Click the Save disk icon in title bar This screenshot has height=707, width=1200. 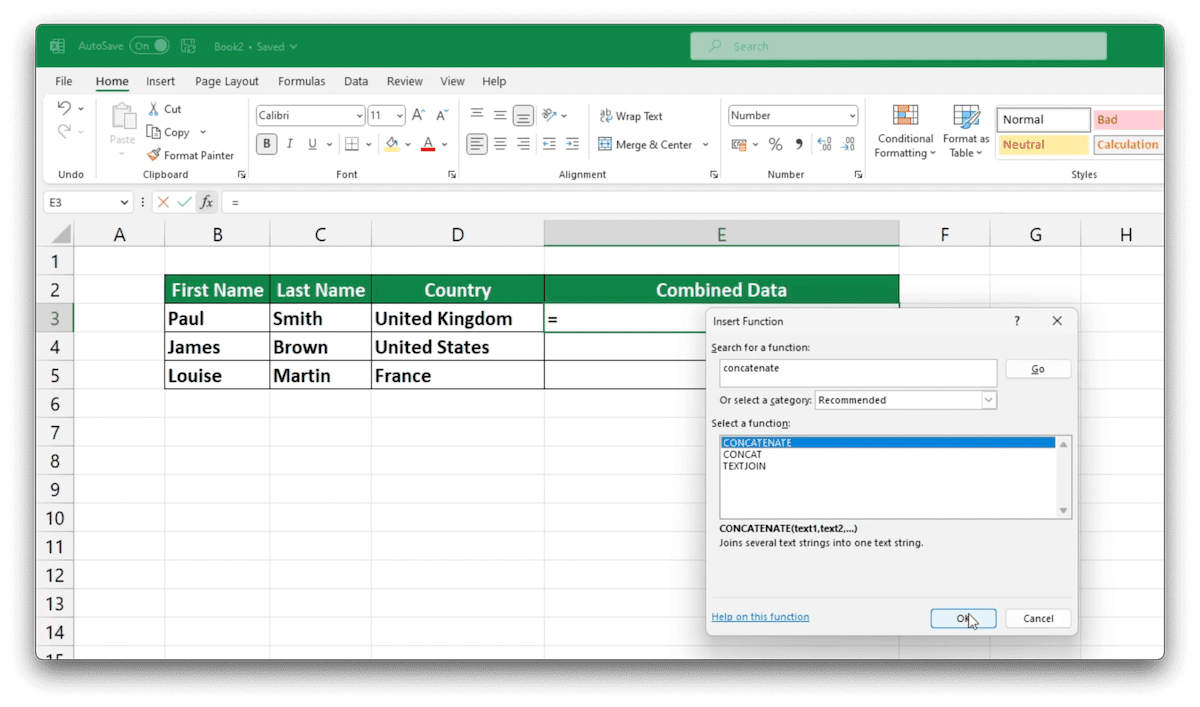(x=190, y=46)
